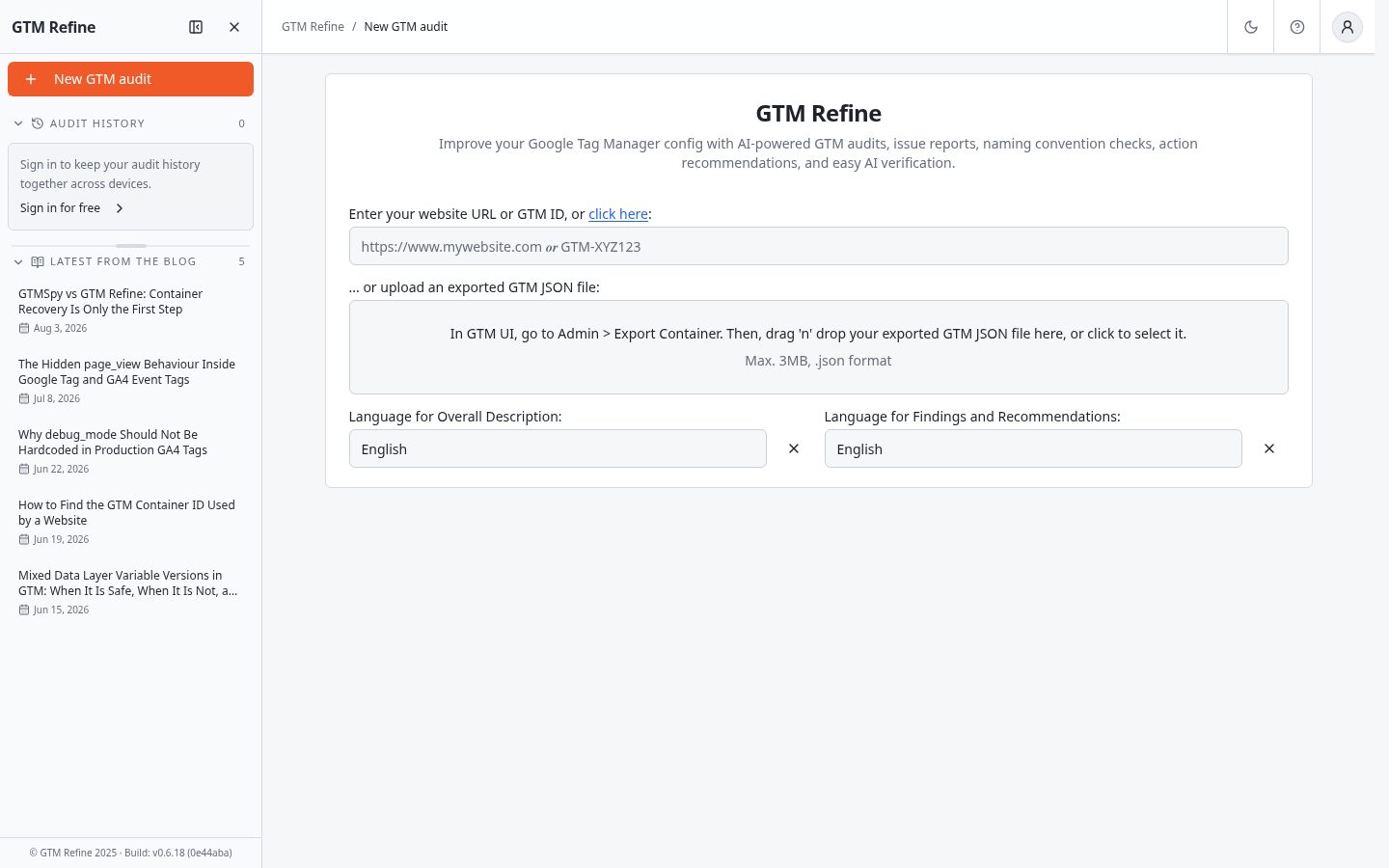
Task: Click the GTM Refine main heading
Action: (x=818, y=113)
